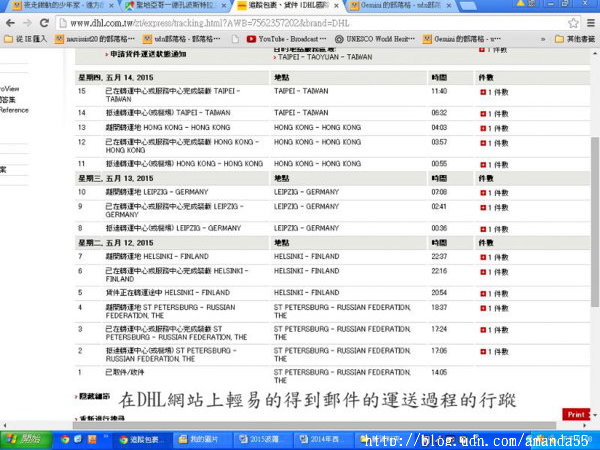This screenshot has width=600, height=450.
Task: Click the vertical page scrollbar thumb
Action: [x=595, y=222]
